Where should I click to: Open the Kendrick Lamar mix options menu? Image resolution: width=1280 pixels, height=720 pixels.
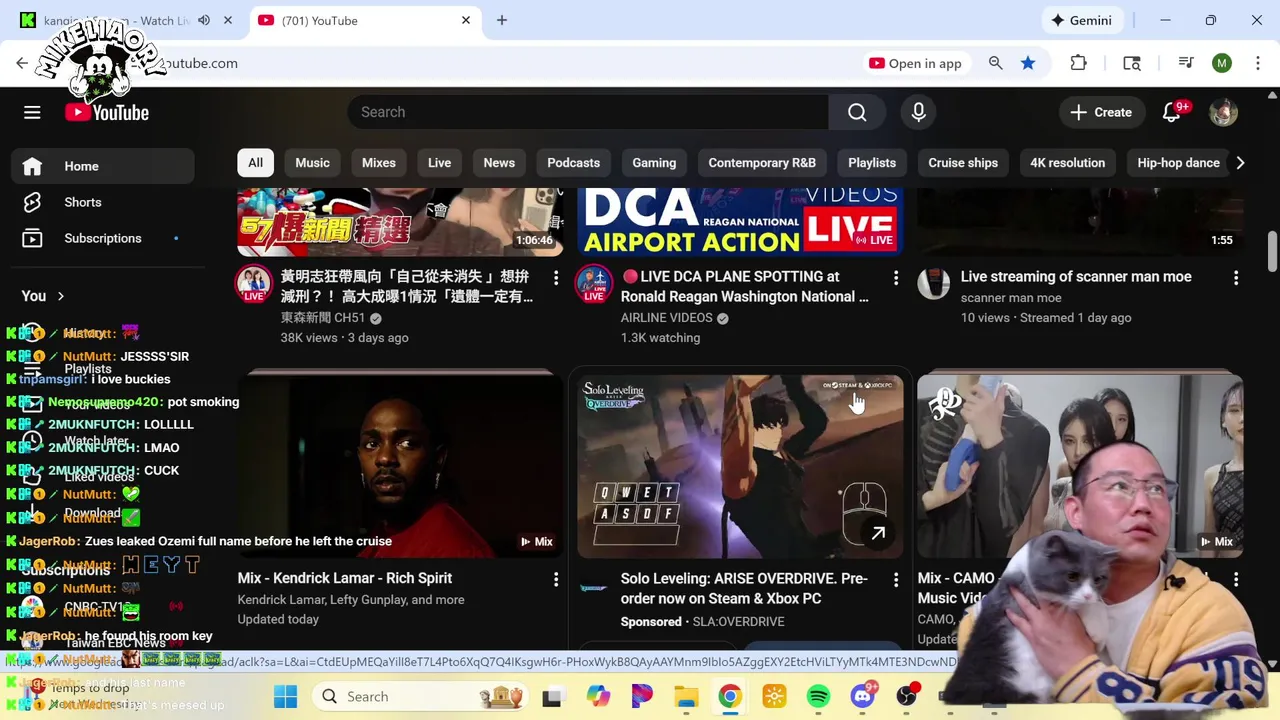pos(556,579)
